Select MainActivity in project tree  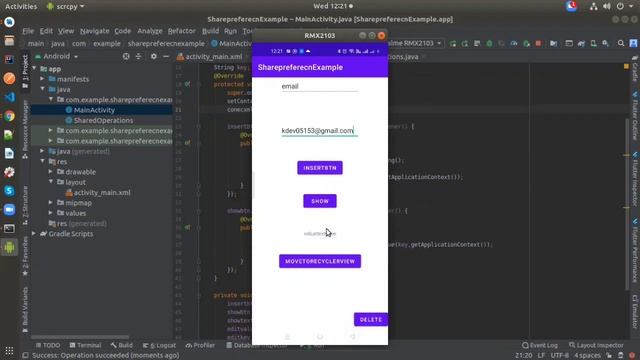94,110
